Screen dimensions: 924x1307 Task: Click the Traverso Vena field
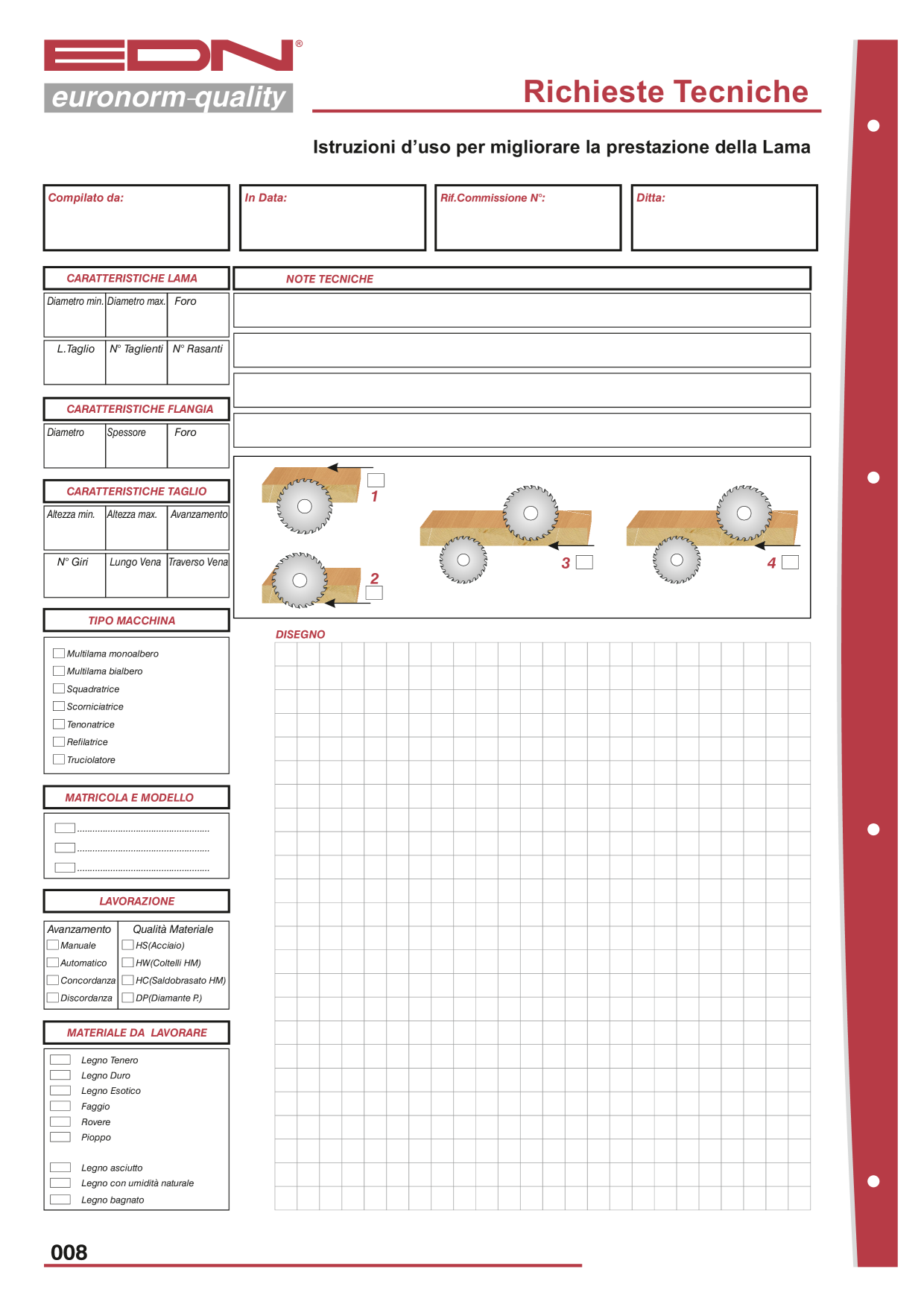click(198, 576)
